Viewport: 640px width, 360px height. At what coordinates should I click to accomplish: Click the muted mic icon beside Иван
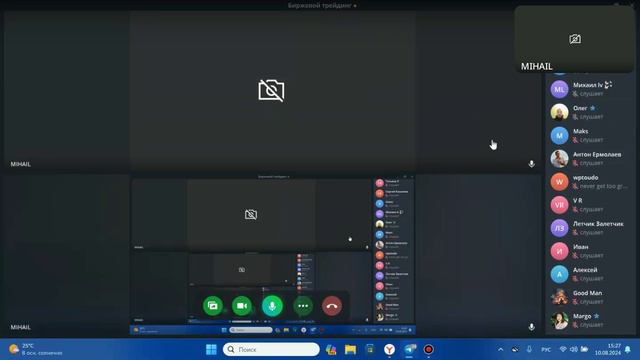click(575, 256)
